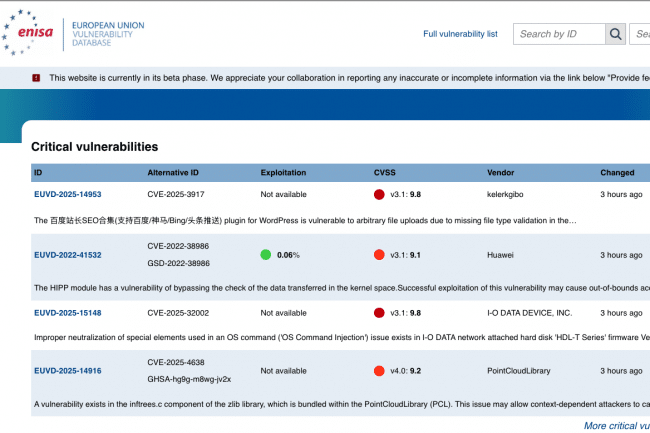Click the dark red CVSS dot for EUVD-2025-15148
Screen dimensions: 650x433
(379, 313)
